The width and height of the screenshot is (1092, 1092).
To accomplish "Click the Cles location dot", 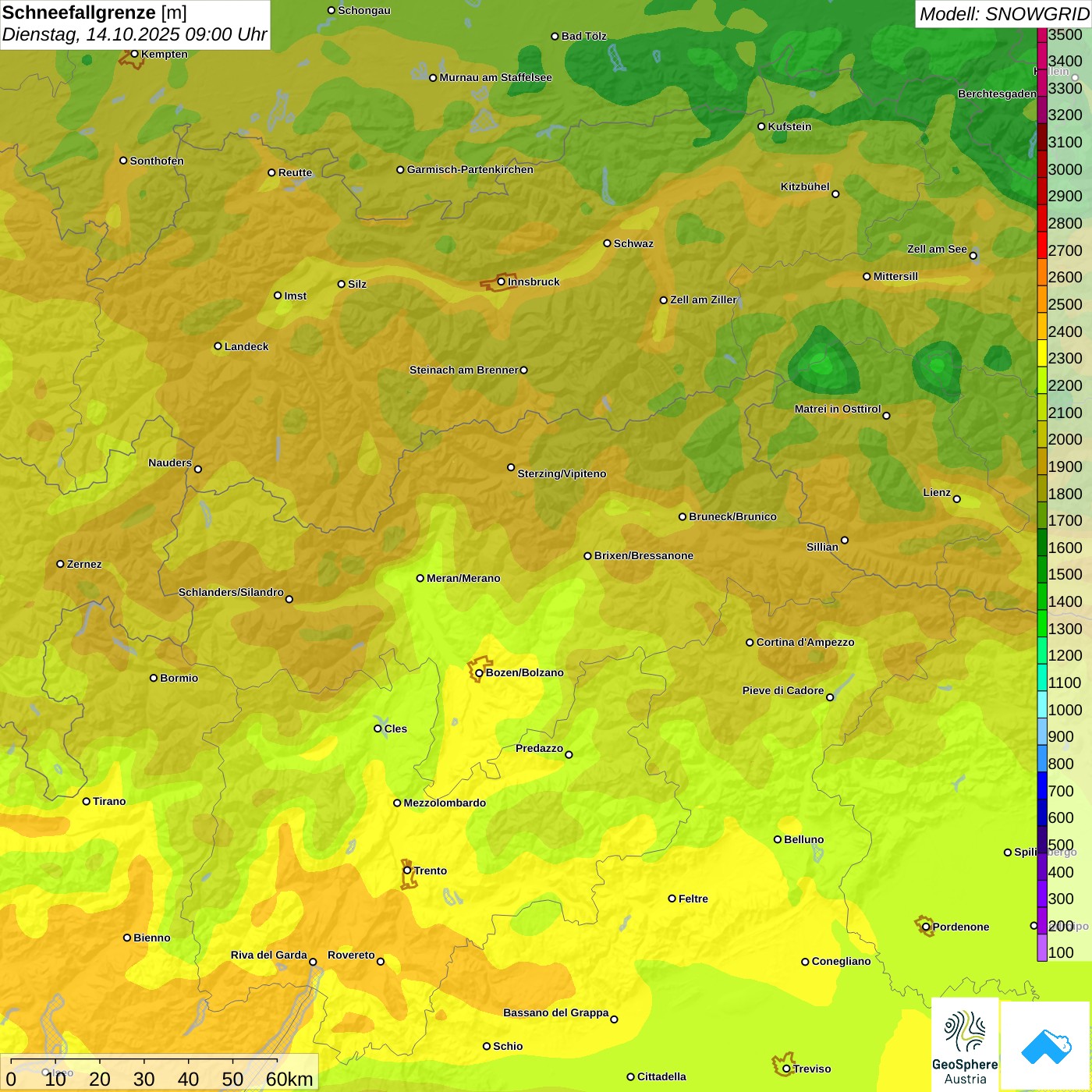I will point(378,729).
